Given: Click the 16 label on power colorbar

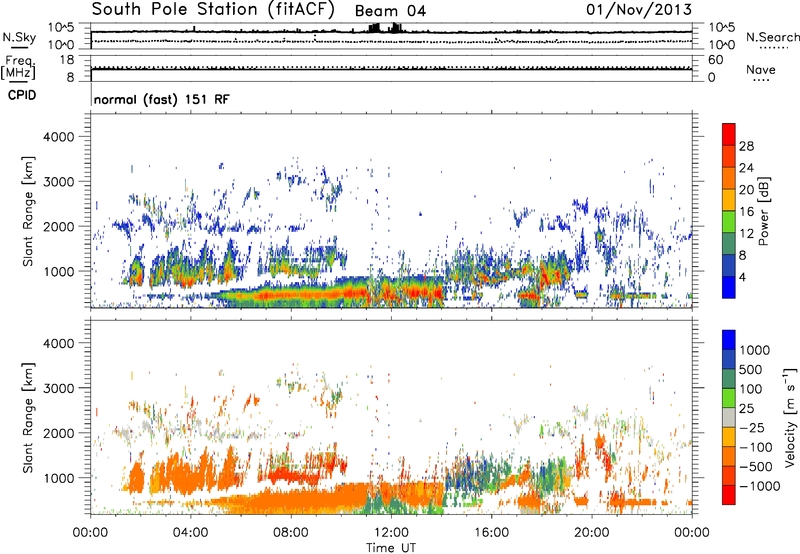Looking at the screenshot, I should [x=746, y=212].
